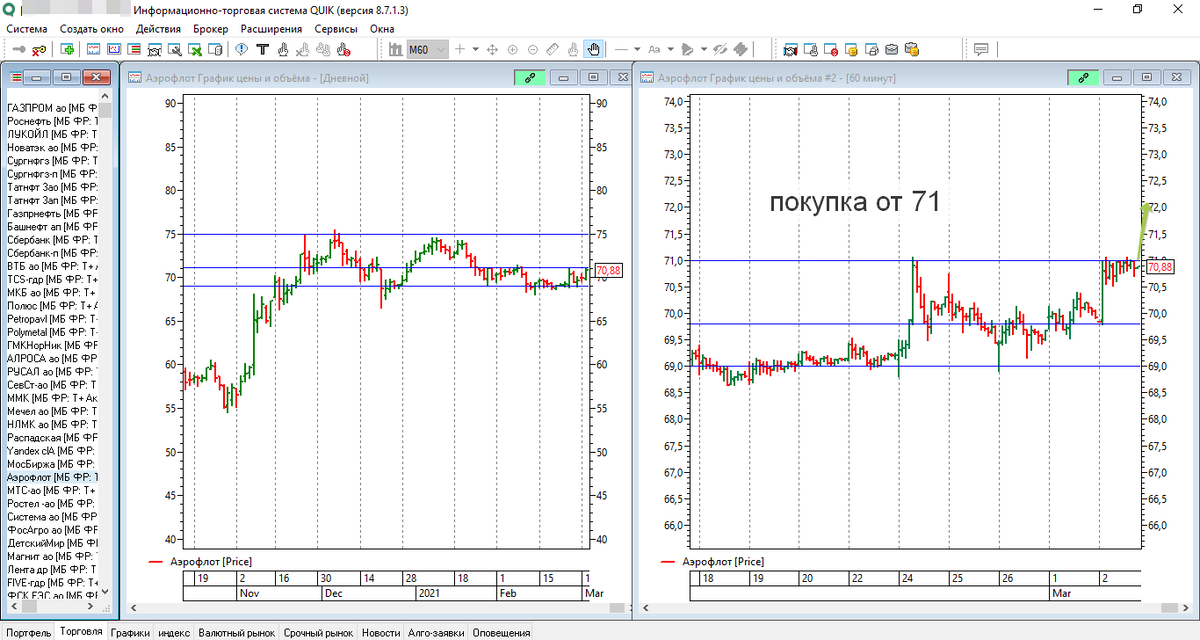Click the window with red dollar badge icon
Image resolution: width=1200 pixels, height=640 pixels.
pyautogui.click(x=830, y=49)
